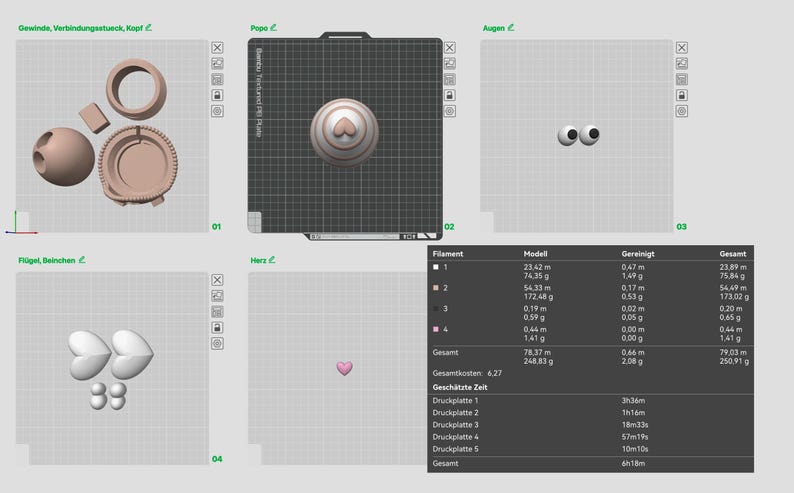Auto-orient objects on plate 02 Popo

(450, 63)
